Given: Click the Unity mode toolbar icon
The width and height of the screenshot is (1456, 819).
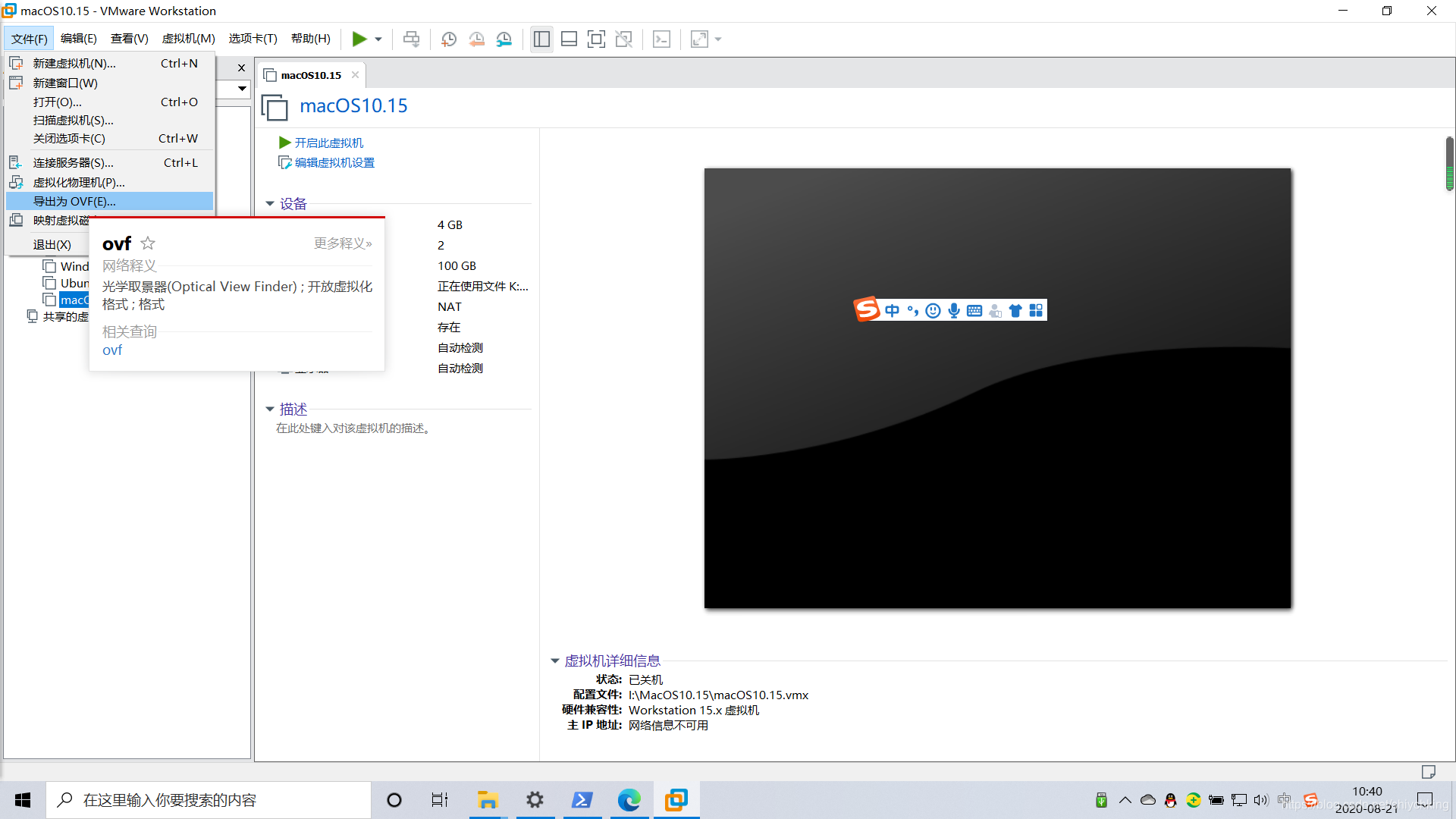Looking at the screenshot, I should (x=624, y=39).
